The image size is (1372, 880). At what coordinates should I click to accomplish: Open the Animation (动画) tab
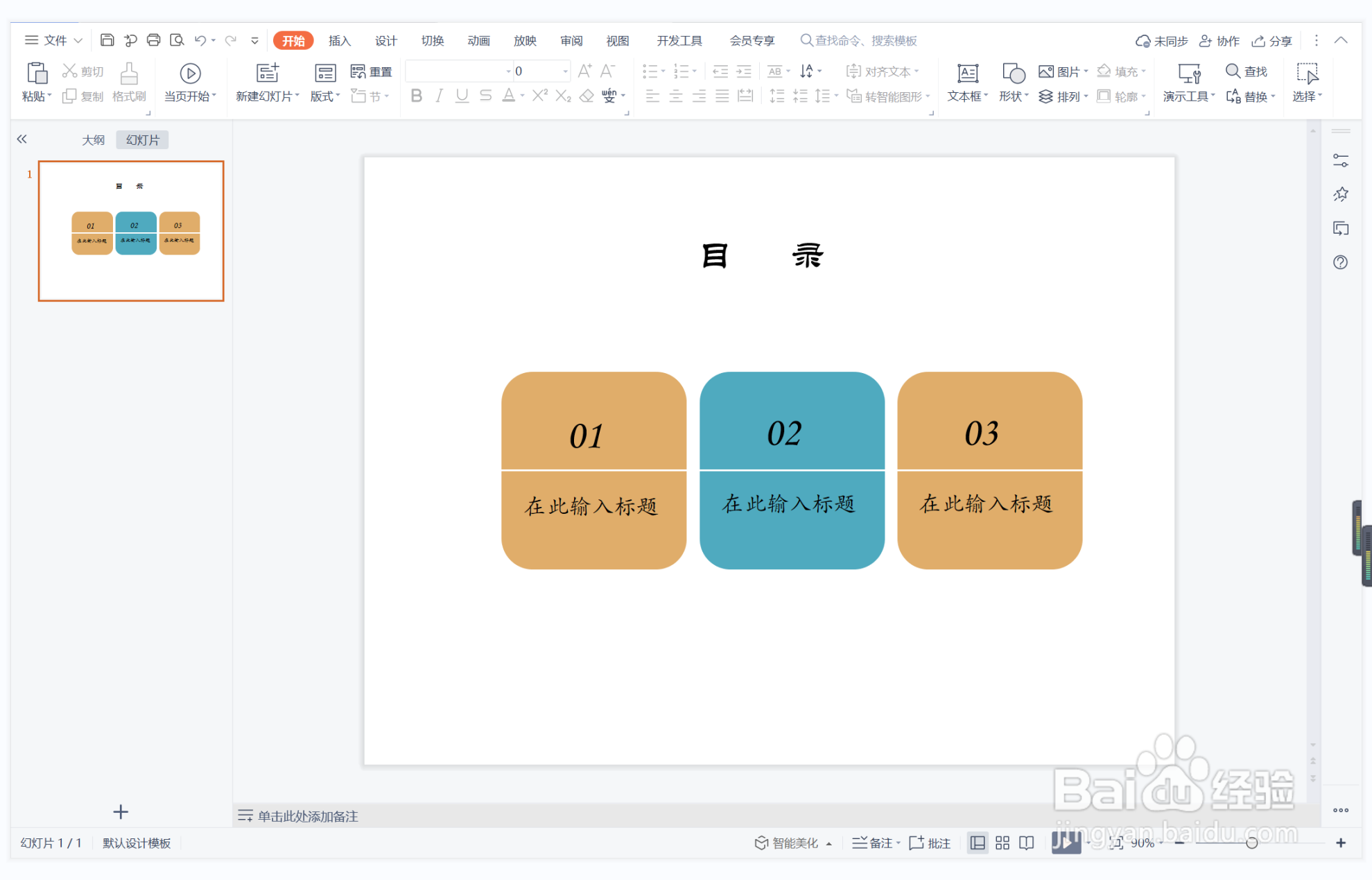tap(478, 40)
